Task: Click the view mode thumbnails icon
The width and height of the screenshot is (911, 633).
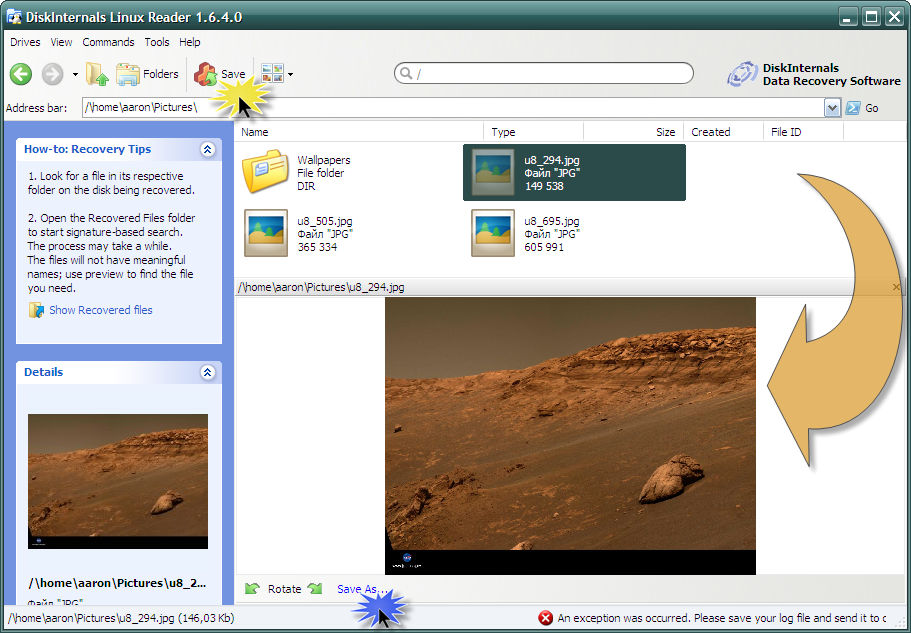Action: click(271, 74)
